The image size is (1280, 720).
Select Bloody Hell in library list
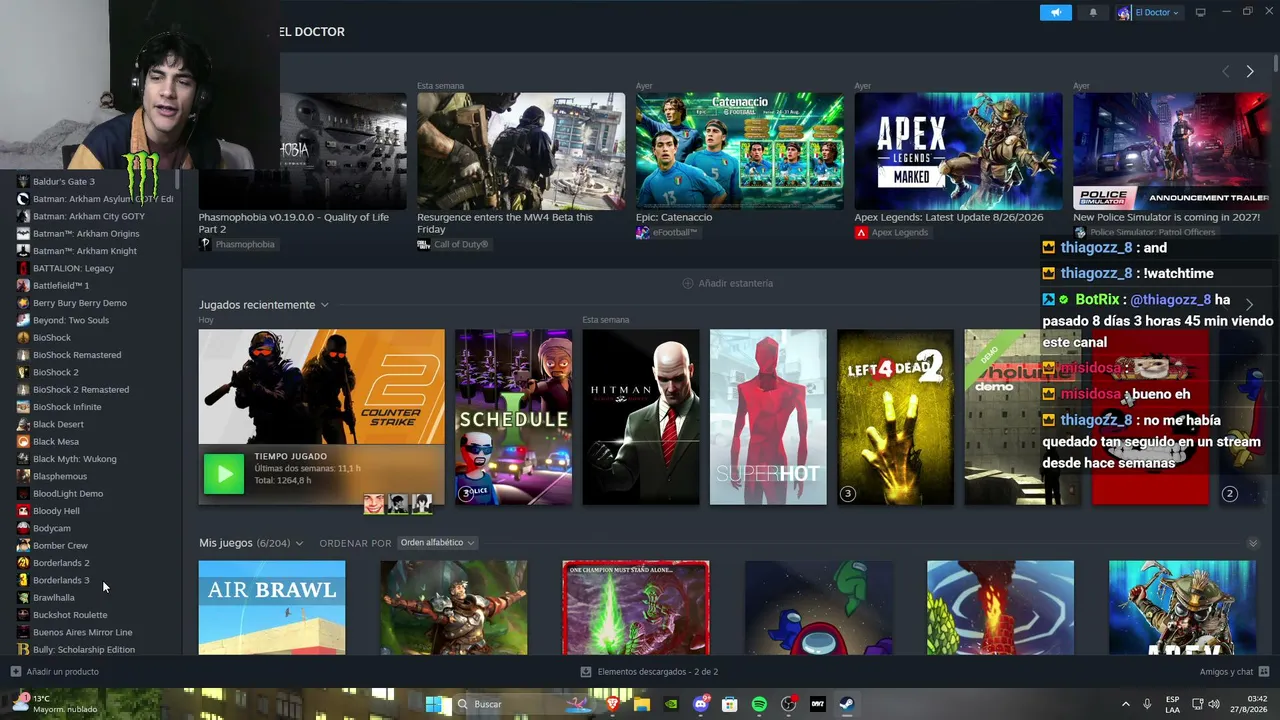point(56,511)
